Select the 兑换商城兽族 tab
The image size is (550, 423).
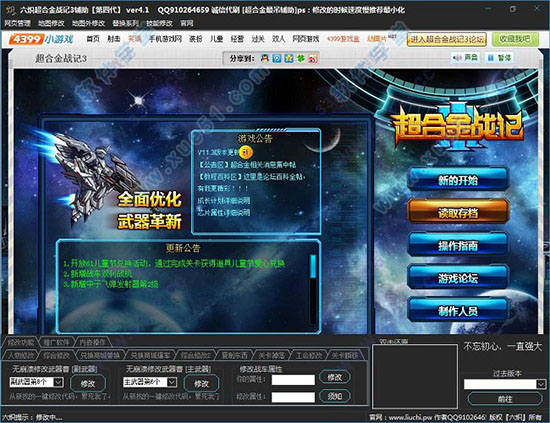click(x=100, y=355)
